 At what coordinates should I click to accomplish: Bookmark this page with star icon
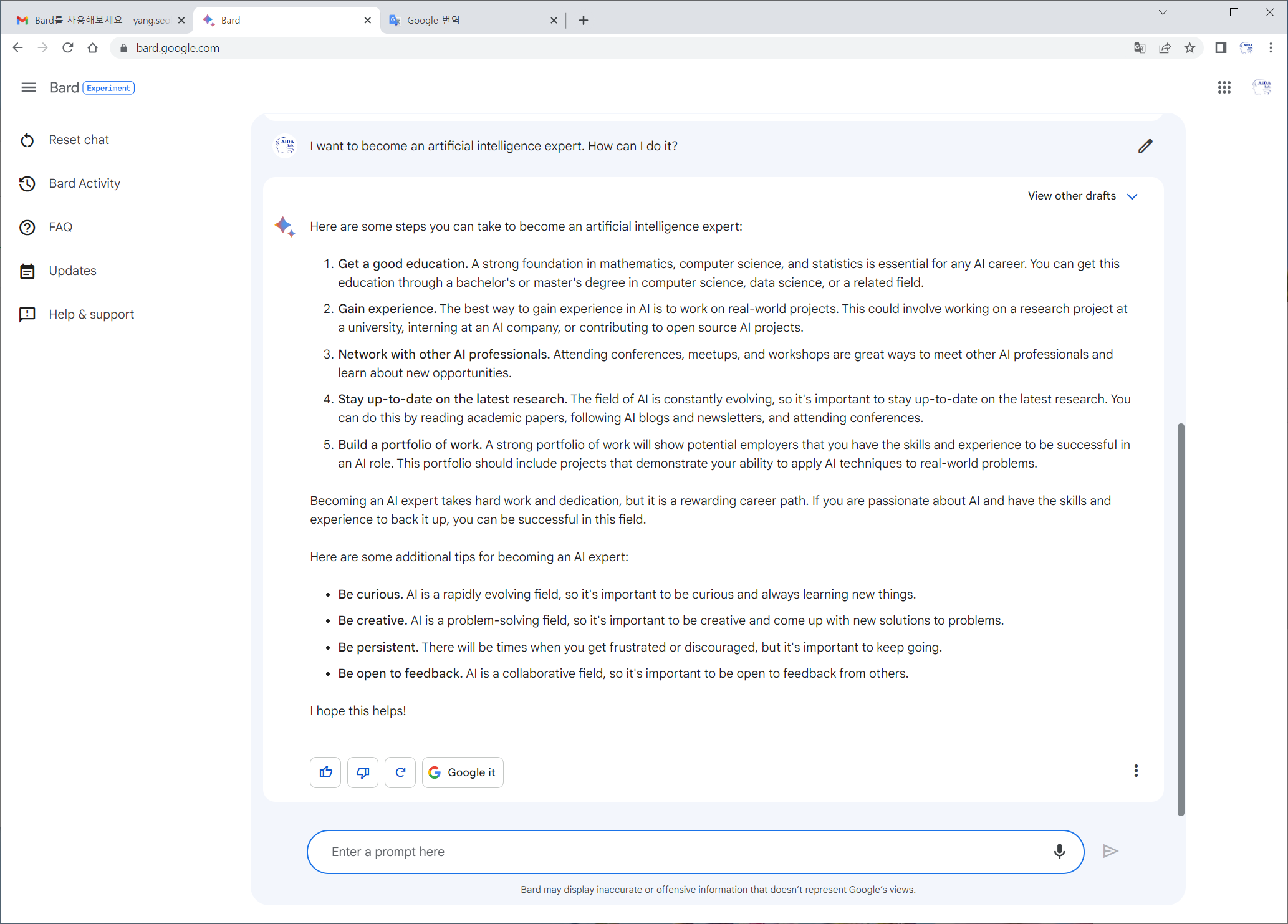point(1190,48)
